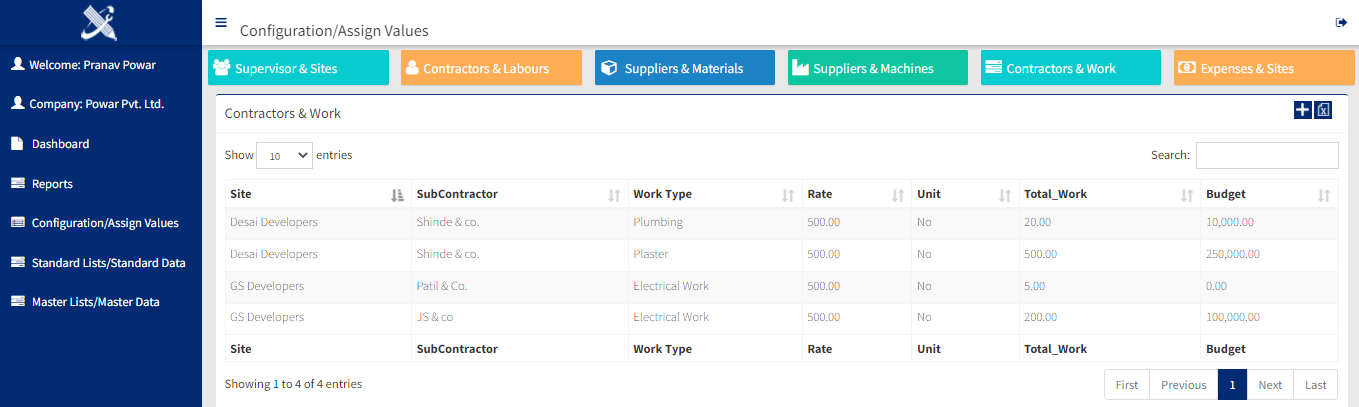Image resolution: width=1359 pixels, height=407 pixels.
Task: Click the pencil-ruler app logo
Action: click(100, 21)
